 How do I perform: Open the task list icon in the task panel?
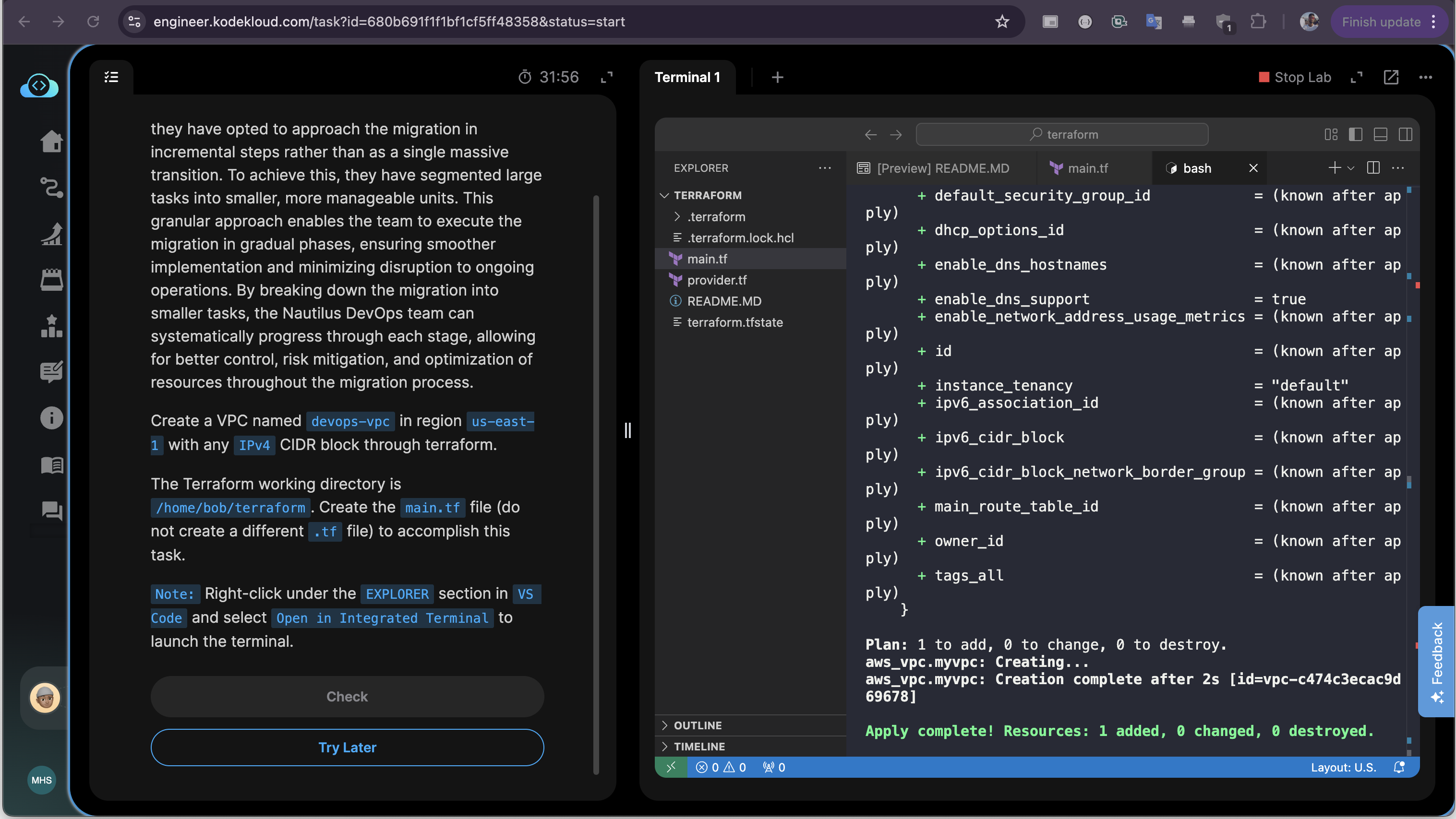tap(111, 77)
